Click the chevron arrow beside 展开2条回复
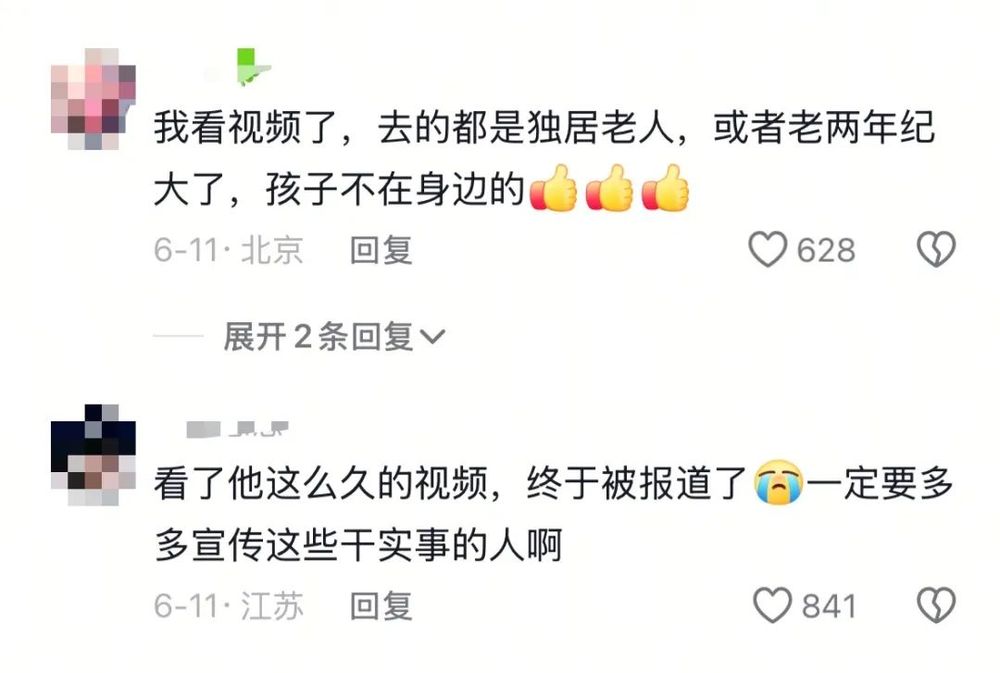1000x673 pixels. [x=432, y=337]
